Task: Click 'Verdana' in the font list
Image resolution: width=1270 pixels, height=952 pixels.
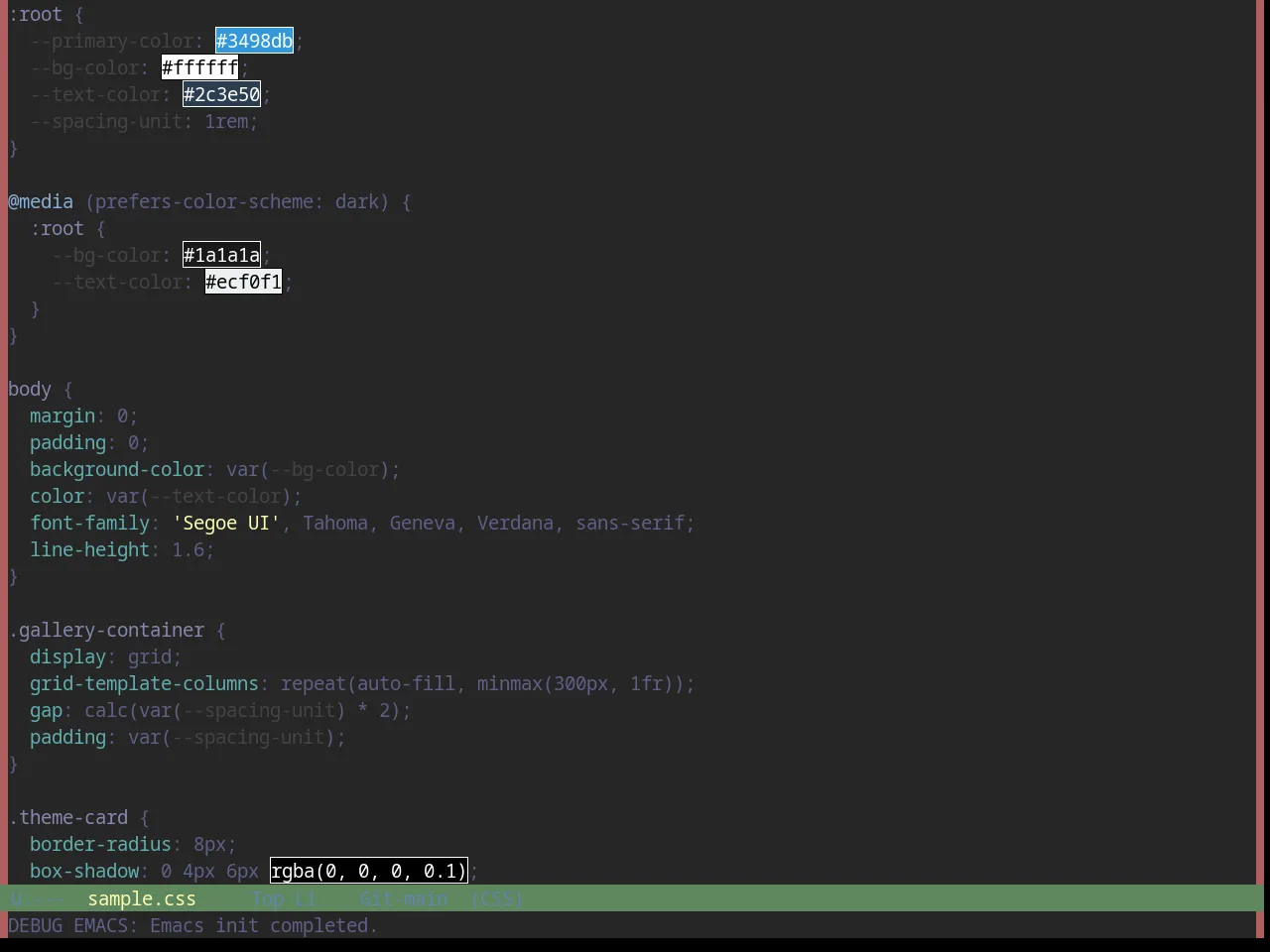Action: pyautogui.click(x=515, y=523)
